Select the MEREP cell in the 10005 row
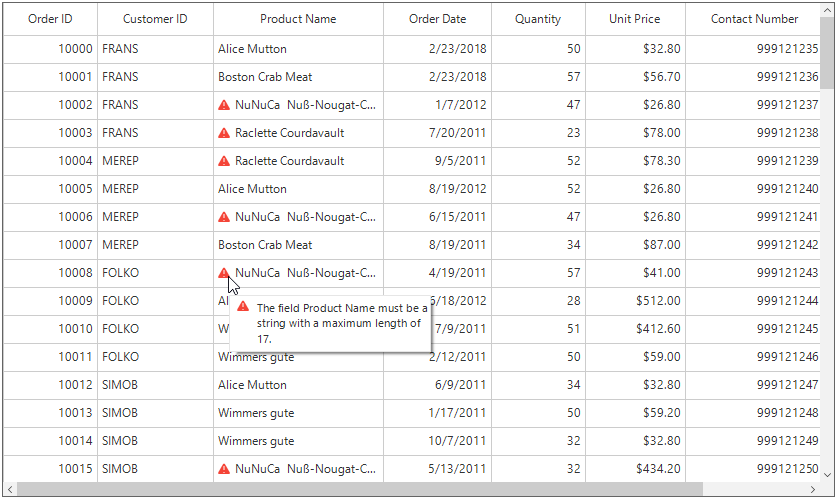The height and width of the screenshot is (497, 835). [x=155, y=189]
